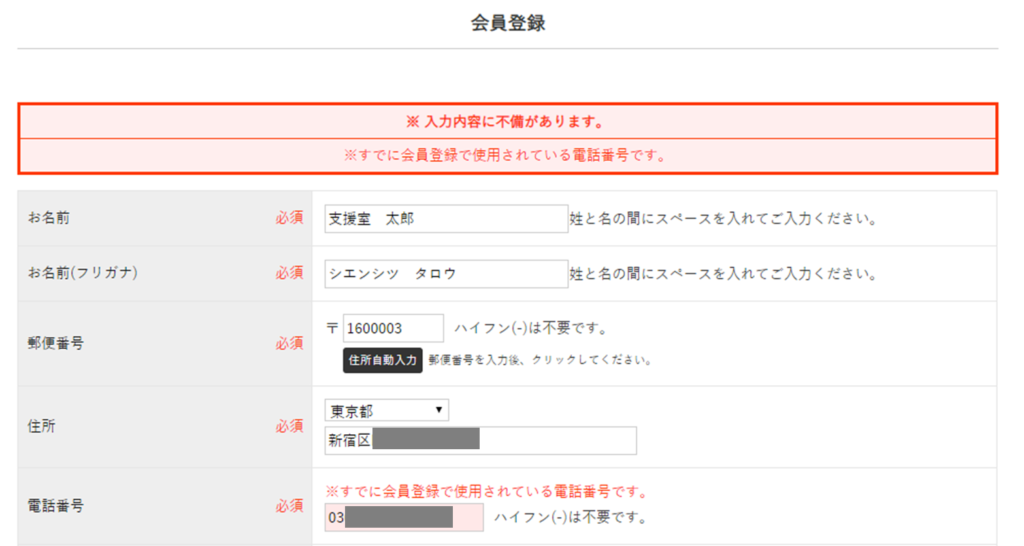
Task: Click the 必須 marker in the 住所 row
Action: pos(289,426)
